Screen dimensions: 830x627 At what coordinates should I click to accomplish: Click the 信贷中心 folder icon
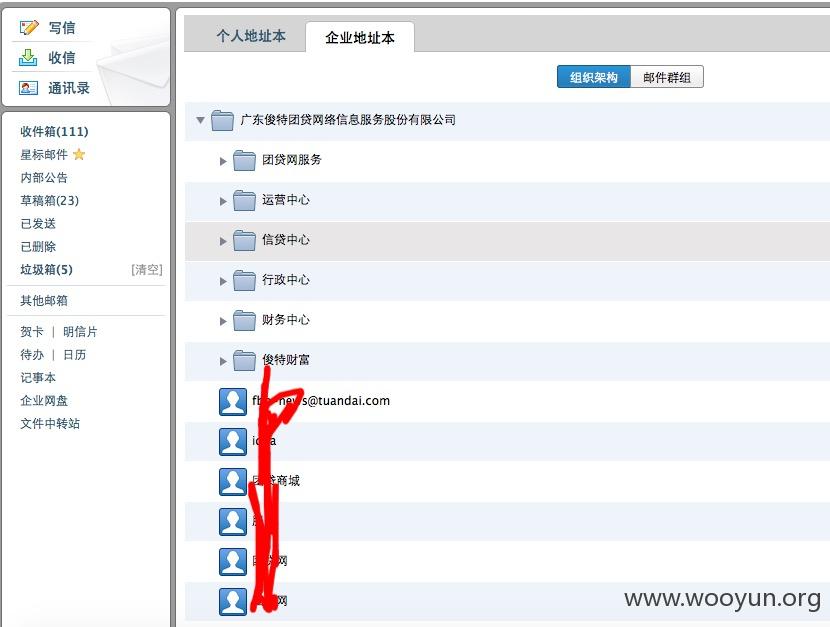coord(244,241)
